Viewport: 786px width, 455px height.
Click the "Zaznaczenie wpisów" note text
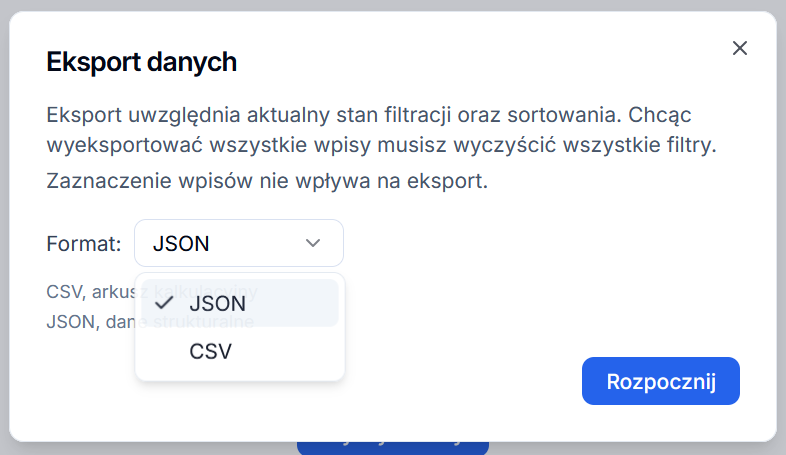[267, 182]
